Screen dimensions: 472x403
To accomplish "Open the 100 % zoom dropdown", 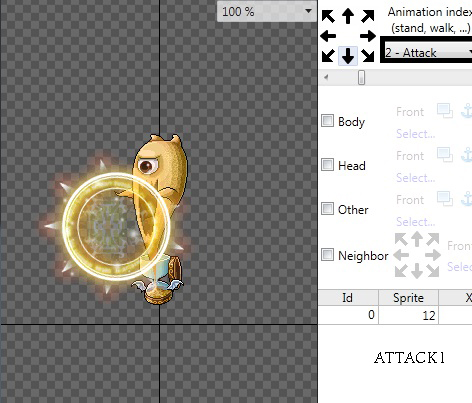I will [267, 12].
